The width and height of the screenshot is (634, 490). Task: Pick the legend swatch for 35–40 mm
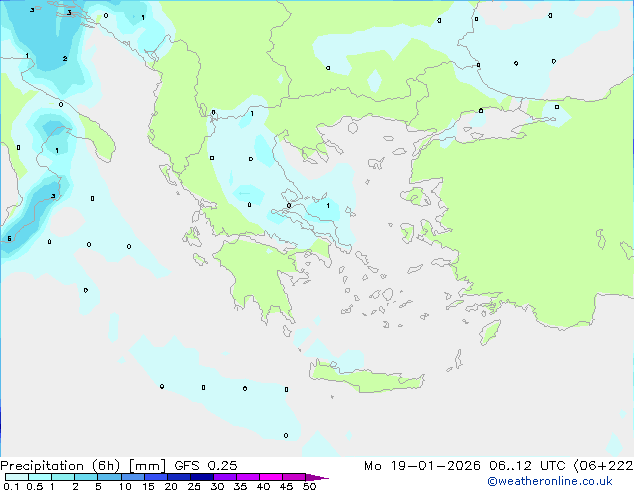[247, 477]
